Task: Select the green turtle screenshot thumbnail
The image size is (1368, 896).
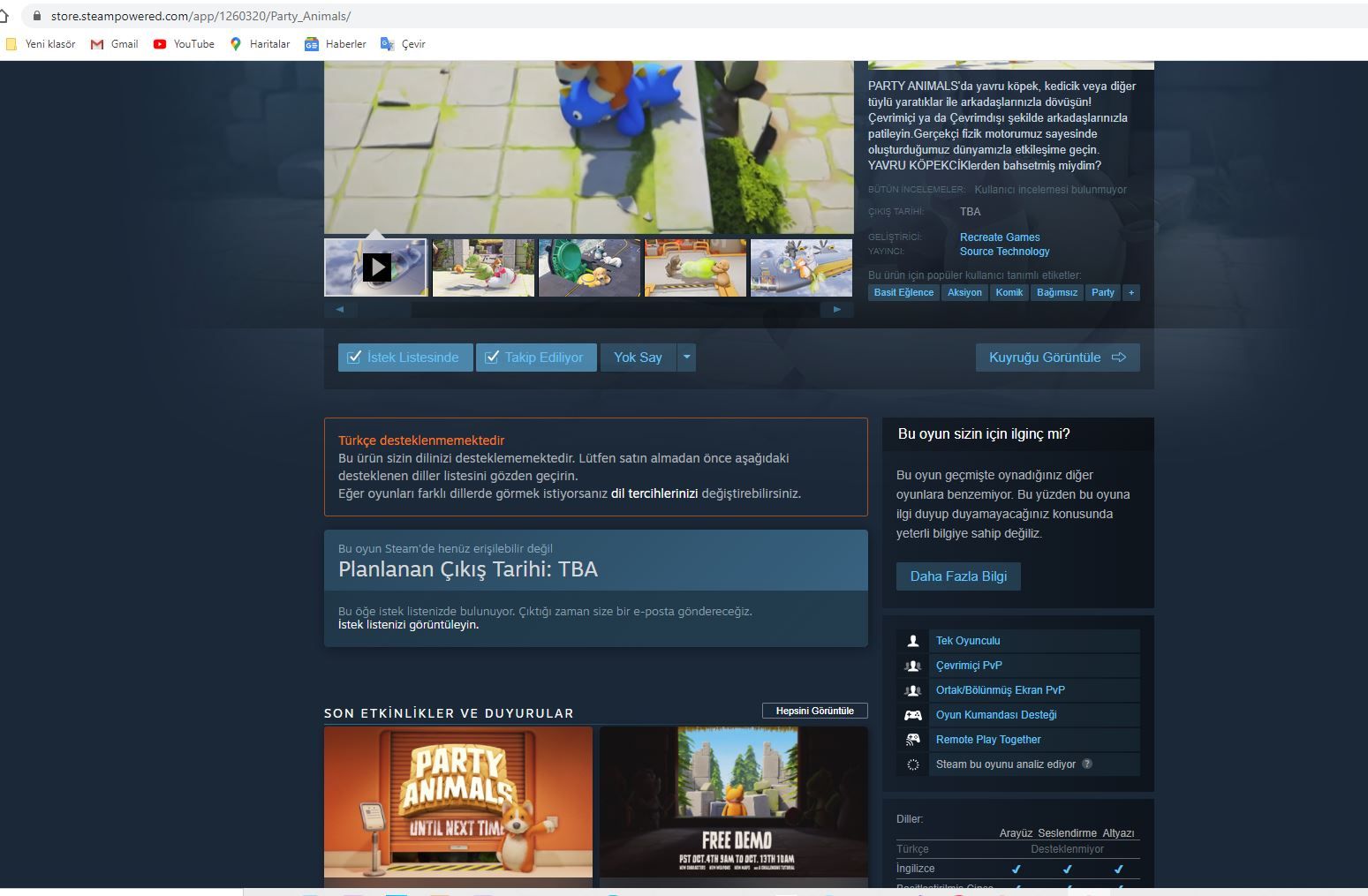Action: point(483,267)
